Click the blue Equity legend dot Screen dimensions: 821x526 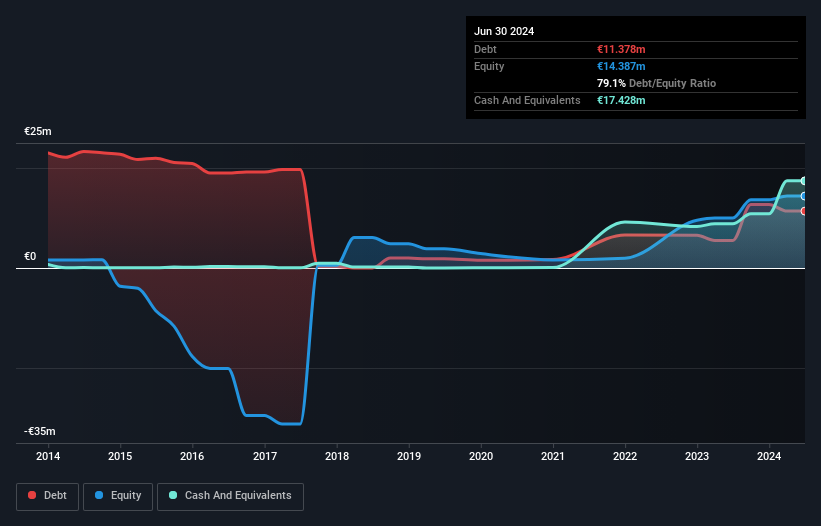click(99, 495)
